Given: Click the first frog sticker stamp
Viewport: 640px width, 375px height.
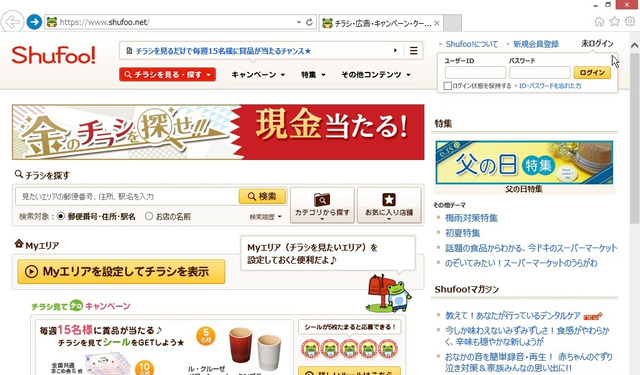Looking at the screenshot, I should (310, 349).
